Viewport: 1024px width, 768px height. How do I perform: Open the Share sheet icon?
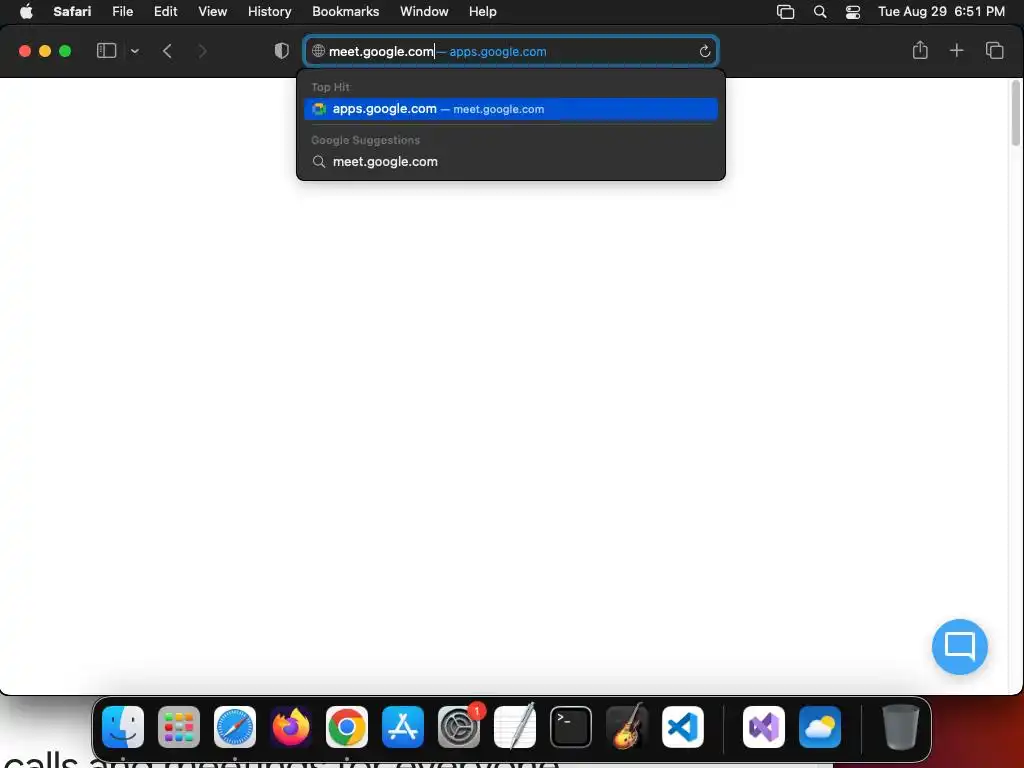coord(920,50)
